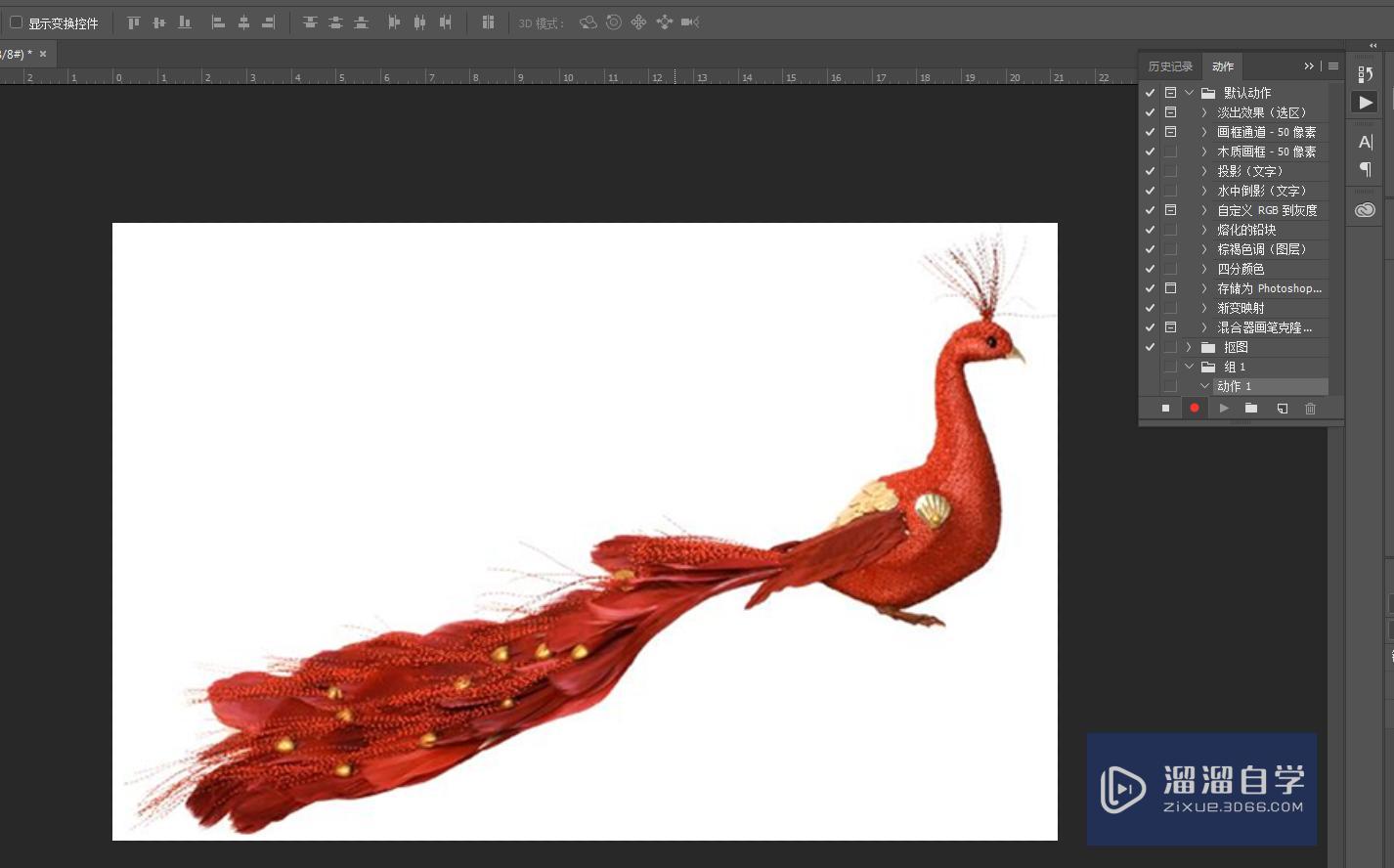Create a new action set with folder icon
The width and height of the screenshot is (1394, 868).
1251,409
